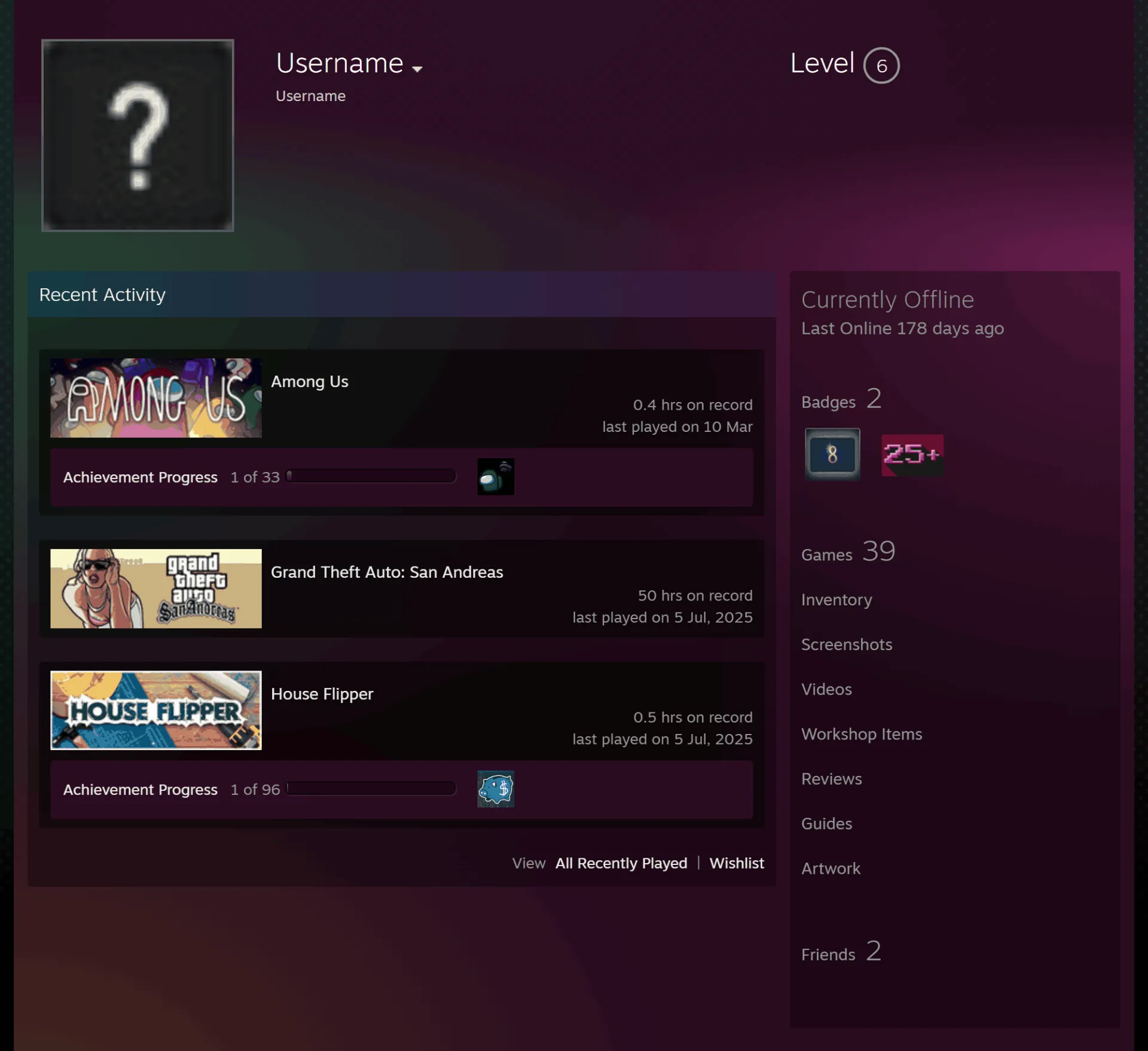The image size is (1148, 1051).
Task: Open Grand Theft Auto: San Andreas title
Action: click(x=387, y=572)
